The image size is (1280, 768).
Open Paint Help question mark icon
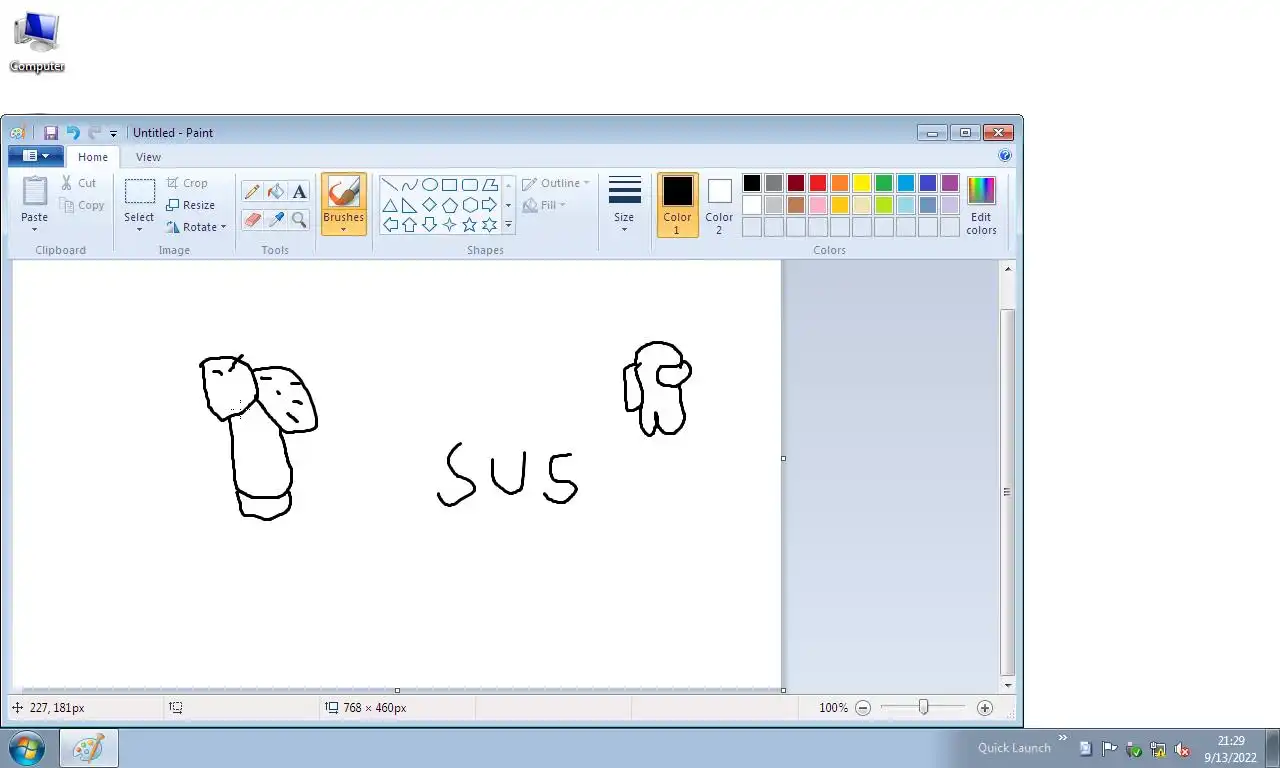1005,156
